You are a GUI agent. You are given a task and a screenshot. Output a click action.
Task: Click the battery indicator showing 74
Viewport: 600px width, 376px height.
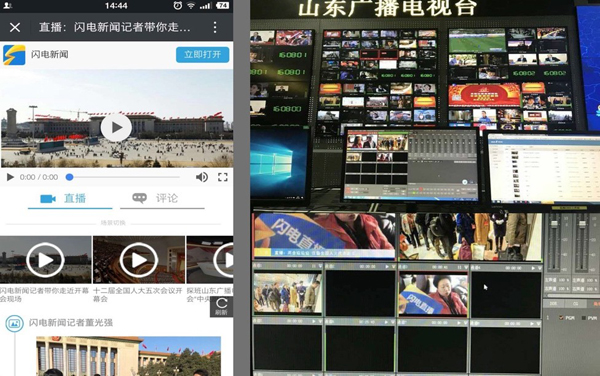pyautogui.click(x=223, y=5)
